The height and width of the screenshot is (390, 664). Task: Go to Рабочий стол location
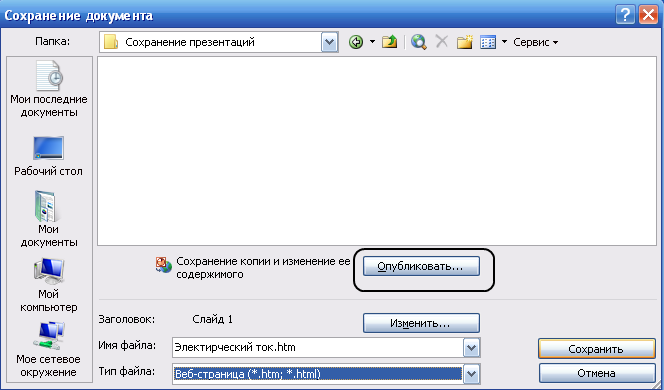pyautogui.click(x=48, y=156)
